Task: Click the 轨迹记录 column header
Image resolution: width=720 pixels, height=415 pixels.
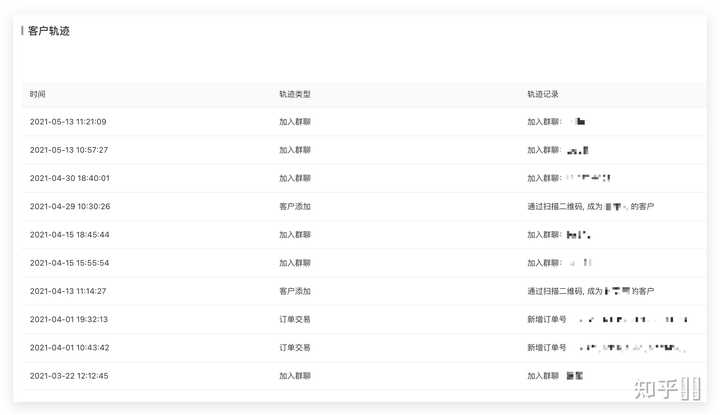Action: coord(543,94)
